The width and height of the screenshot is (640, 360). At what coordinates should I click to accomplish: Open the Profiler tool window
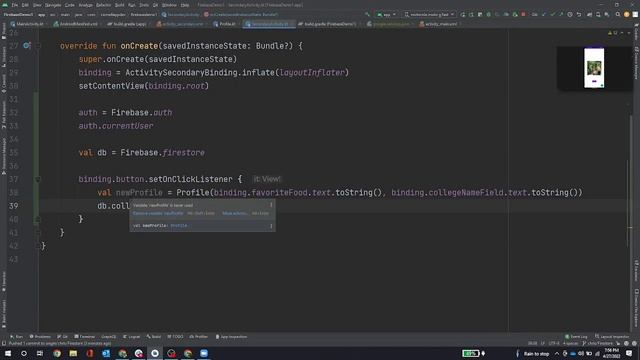(x=199, y=337)
